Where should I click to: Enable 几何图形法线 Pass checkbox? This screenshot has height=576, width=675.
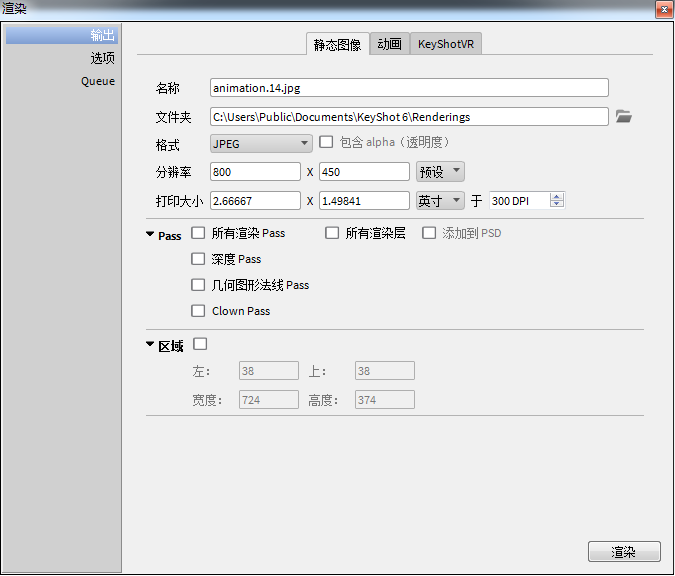[198, 285]
